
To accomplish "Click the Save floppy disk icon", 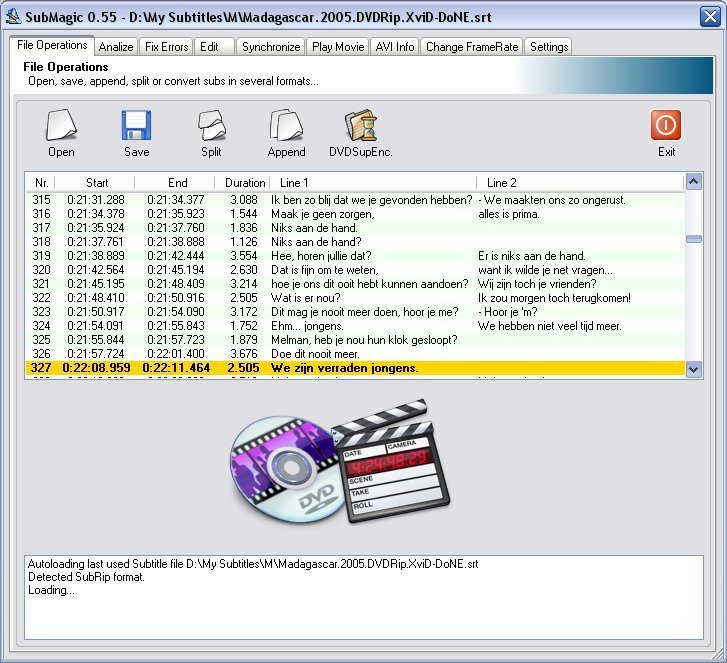I will coord(136,126).
